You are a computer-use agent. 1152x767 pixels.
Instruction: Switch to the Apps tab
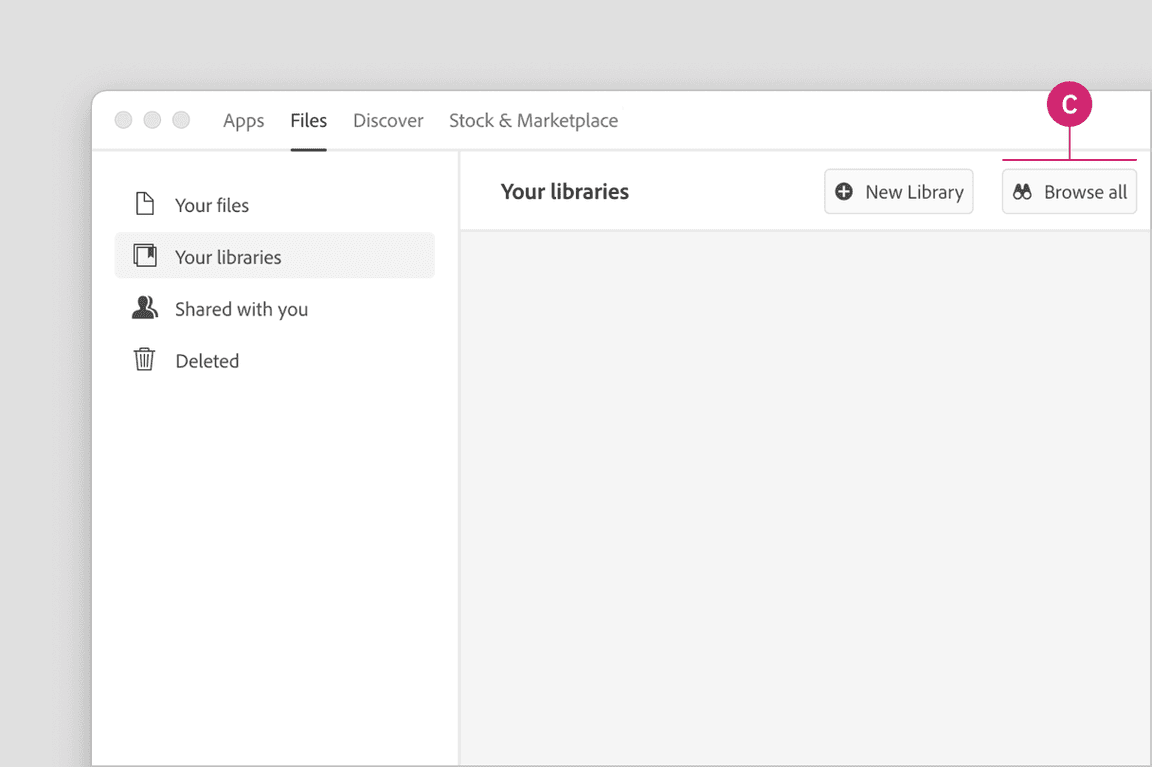pyautogui.click(x=243, y=121)
